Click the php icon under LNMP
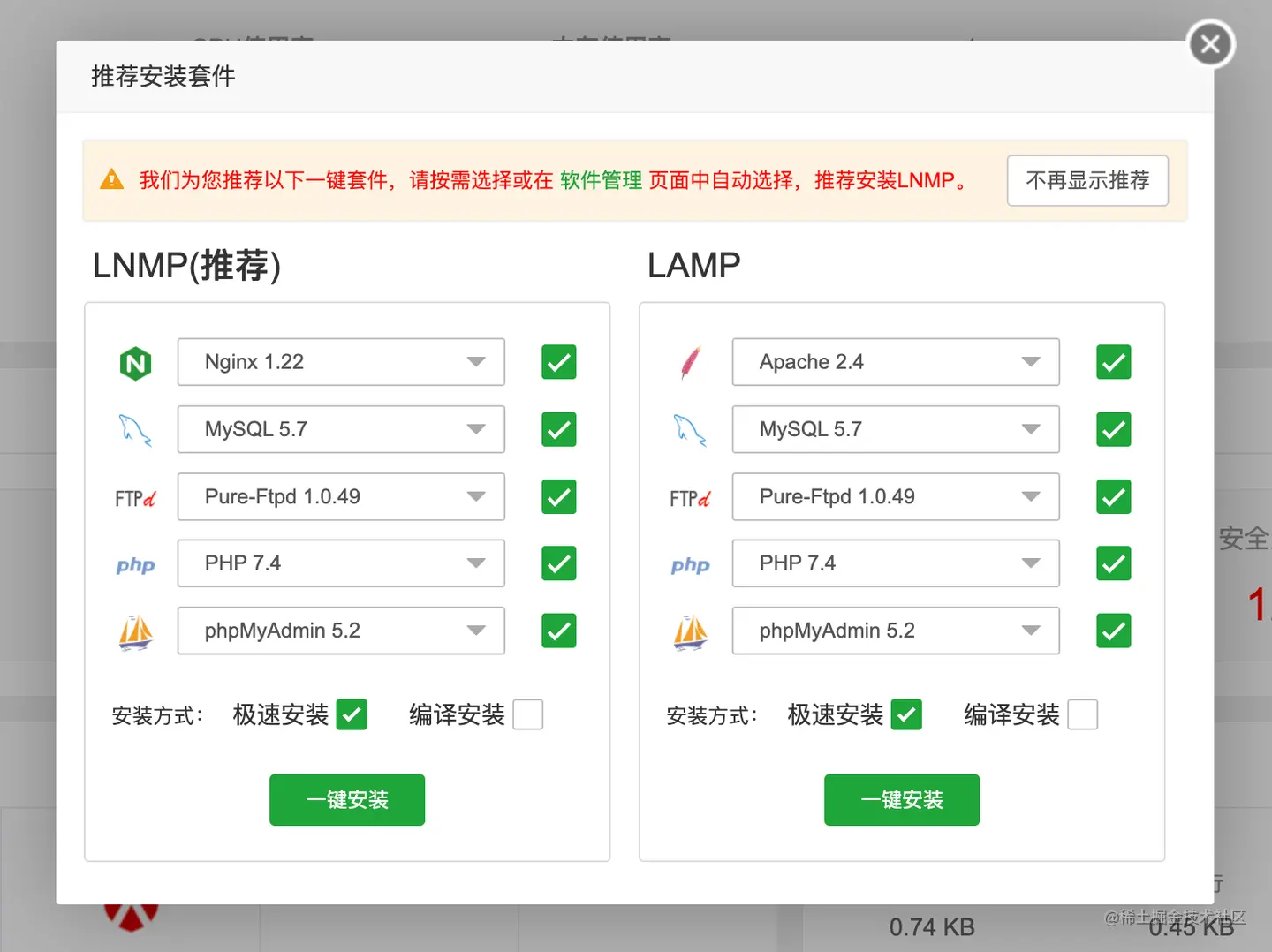 (135, 564)
